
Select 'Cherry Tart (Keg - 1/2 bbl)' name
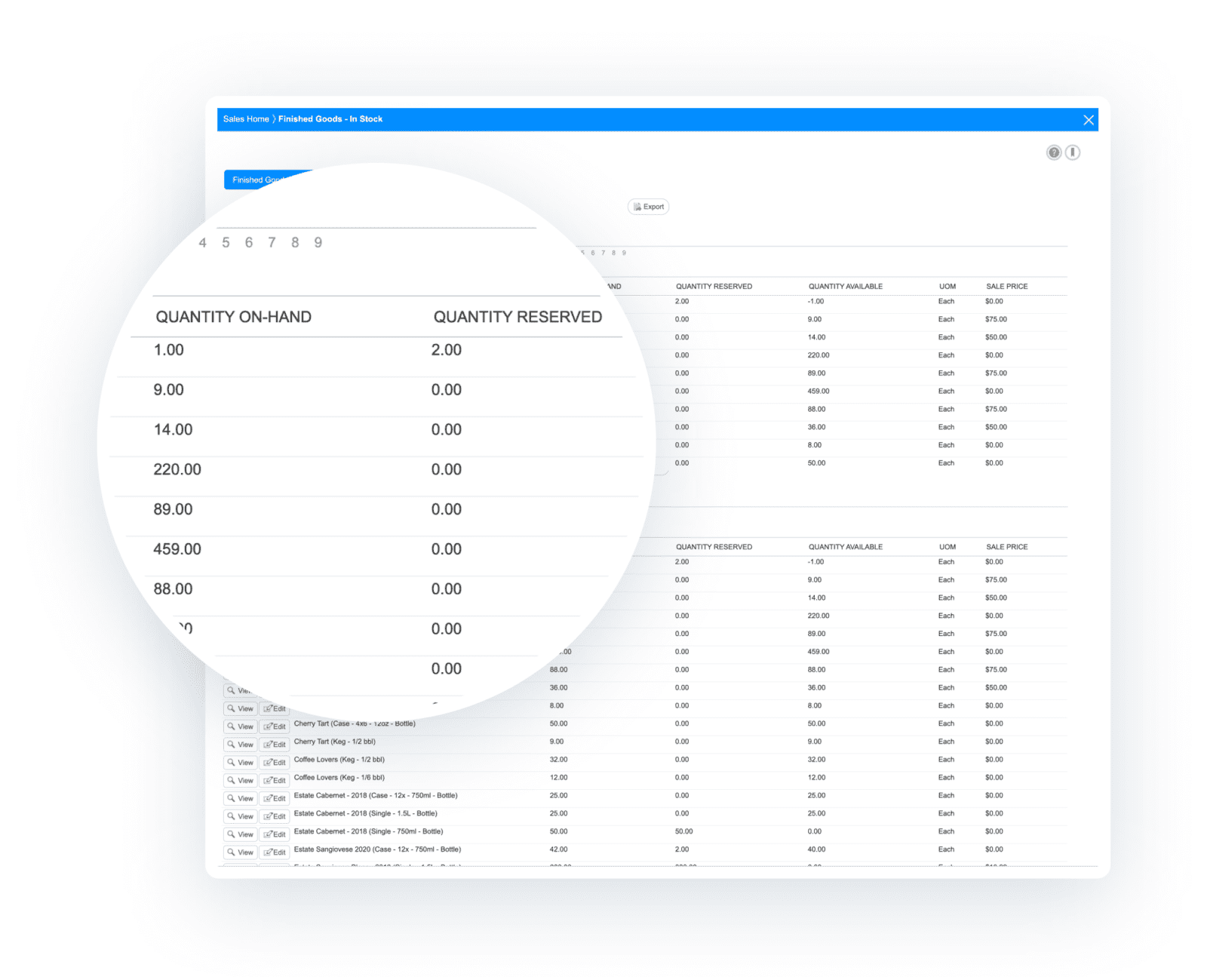[334, 742]
